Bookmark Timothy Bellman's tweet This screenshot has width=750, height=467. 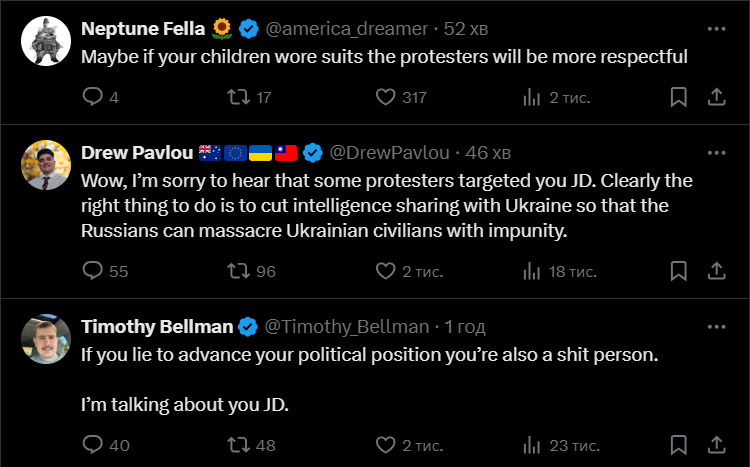[x=678, y=445]
